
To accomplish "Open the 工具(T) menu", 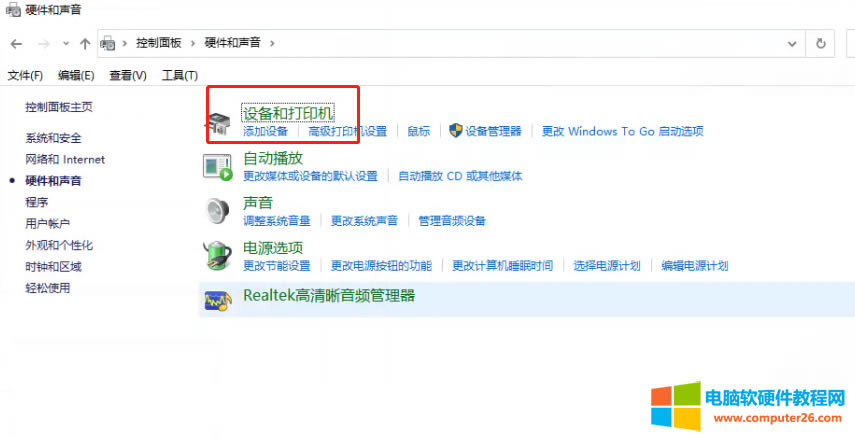I will 179,75.
